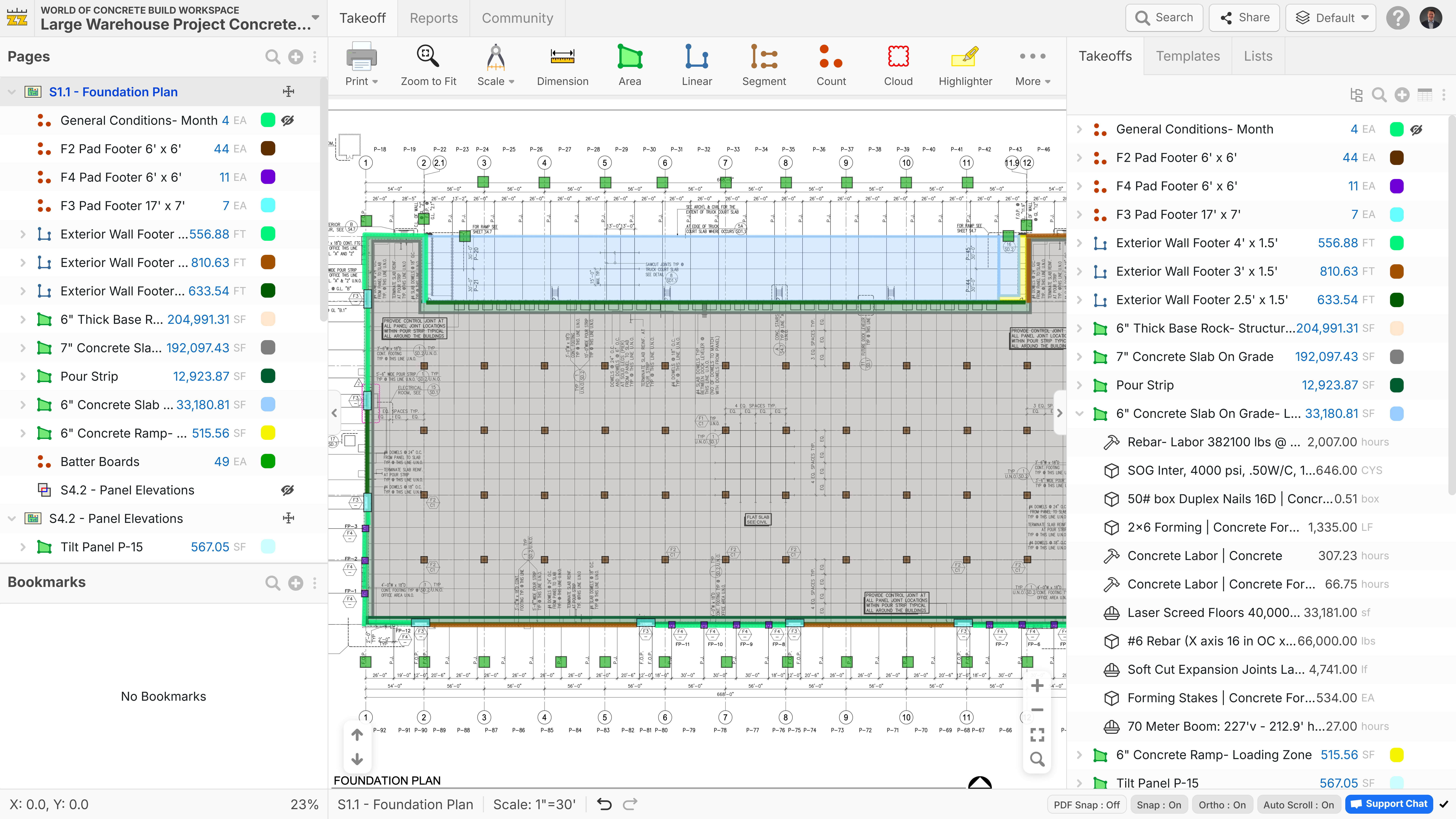
Task: Move S1.1 Foundation Plan page handle
Action: 288,92
